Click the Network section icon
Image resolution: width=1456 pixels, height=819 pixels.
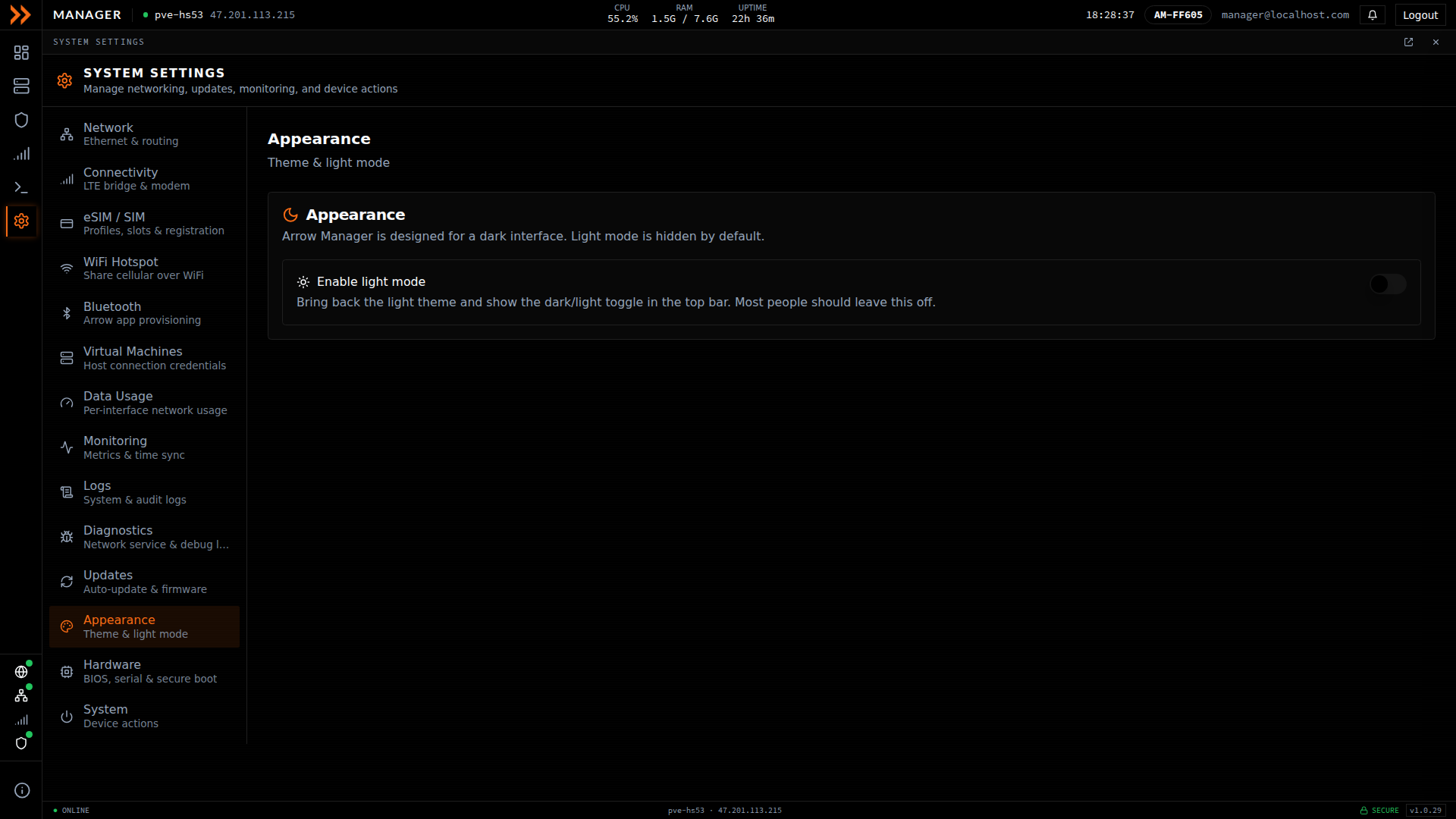point(67,134)
